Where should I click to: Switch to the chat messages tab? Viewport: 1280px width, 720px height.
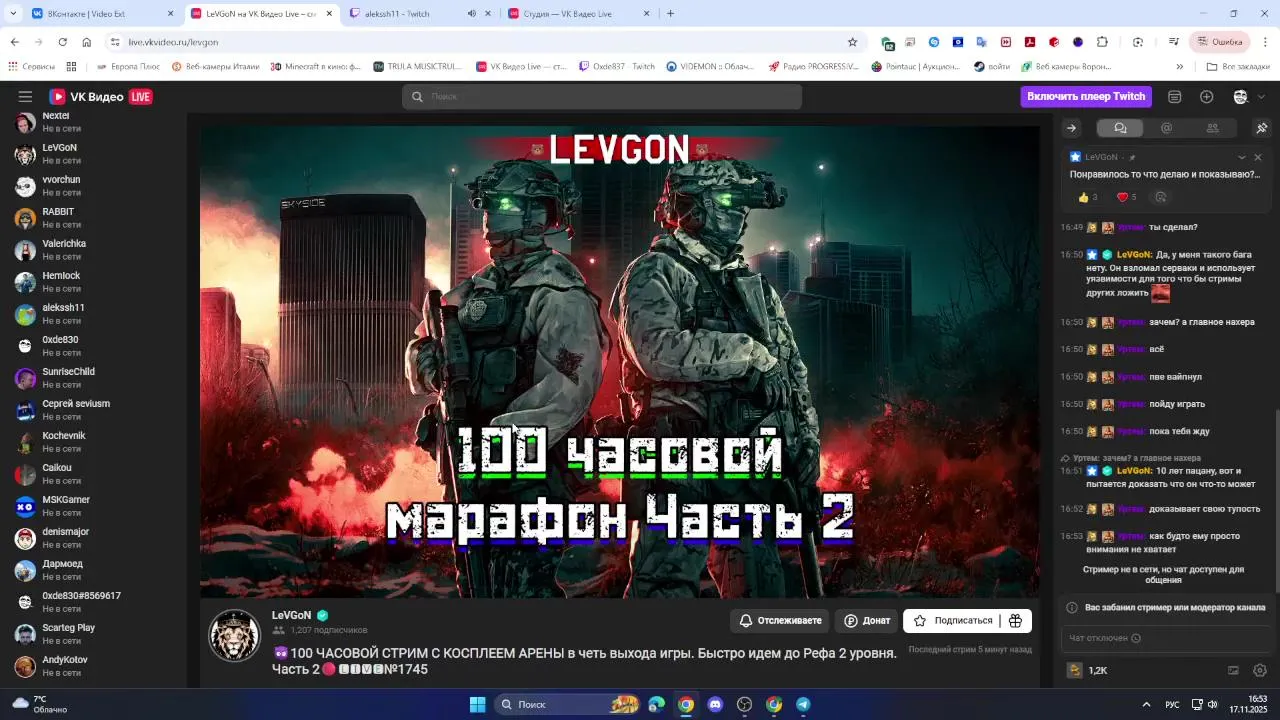pyautogui.click(x=1120, y=128)
